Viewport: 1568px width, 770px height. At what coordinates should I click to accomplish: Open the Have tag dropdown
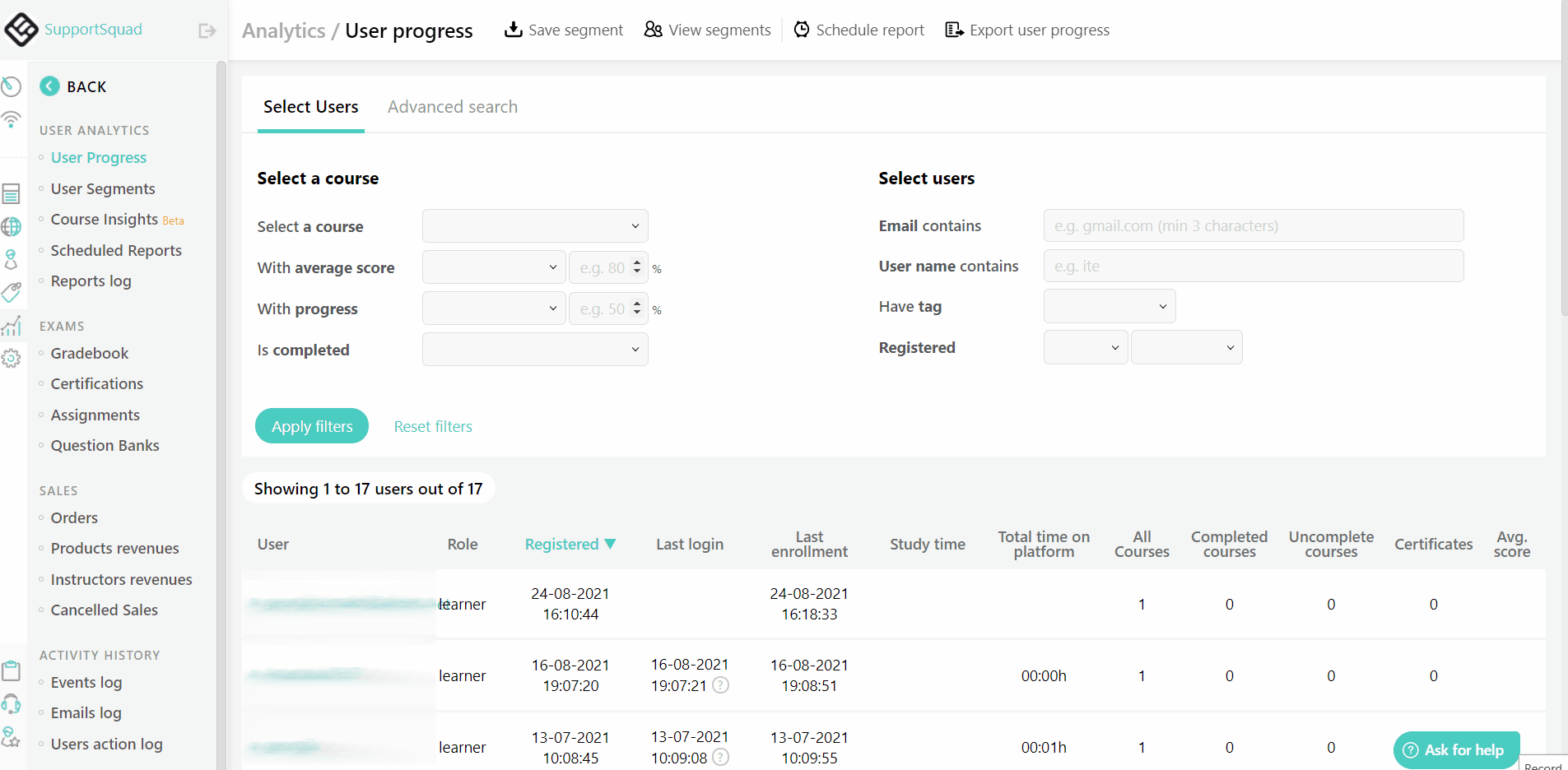point(1109,305)
